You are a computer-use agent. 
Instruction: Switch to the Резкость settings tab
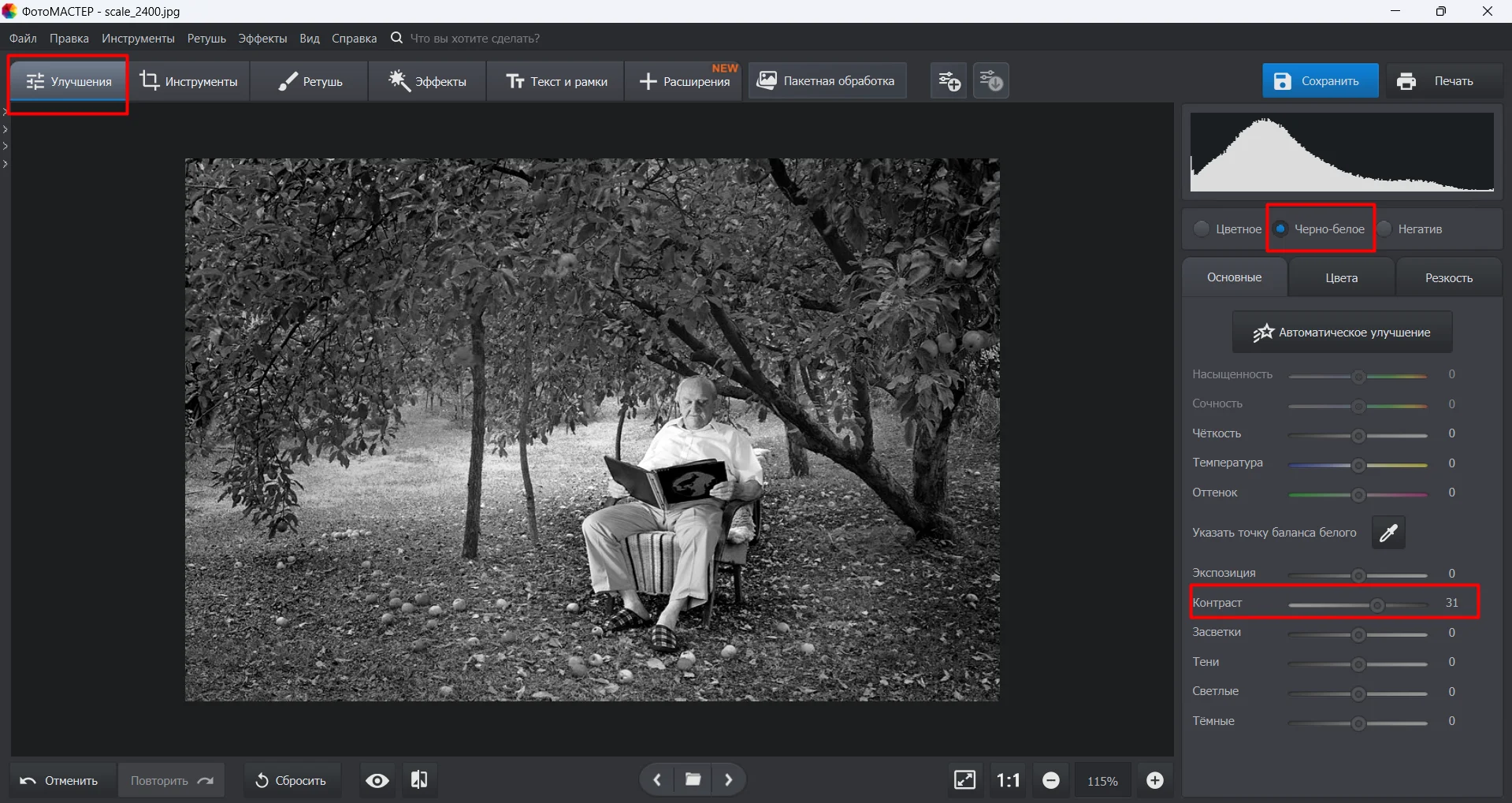(1449, 278)
